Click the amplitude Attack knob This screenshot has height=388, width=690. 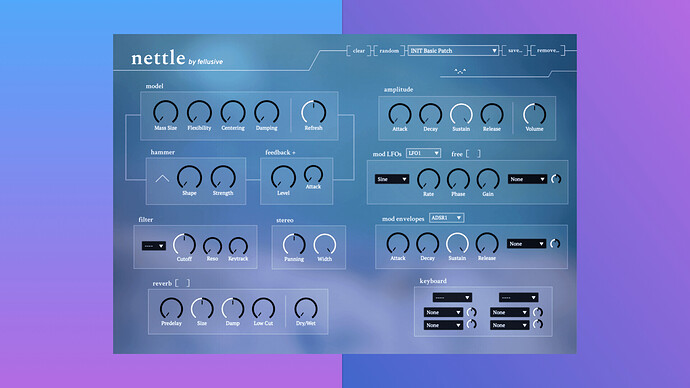click(x=400, y=114)
